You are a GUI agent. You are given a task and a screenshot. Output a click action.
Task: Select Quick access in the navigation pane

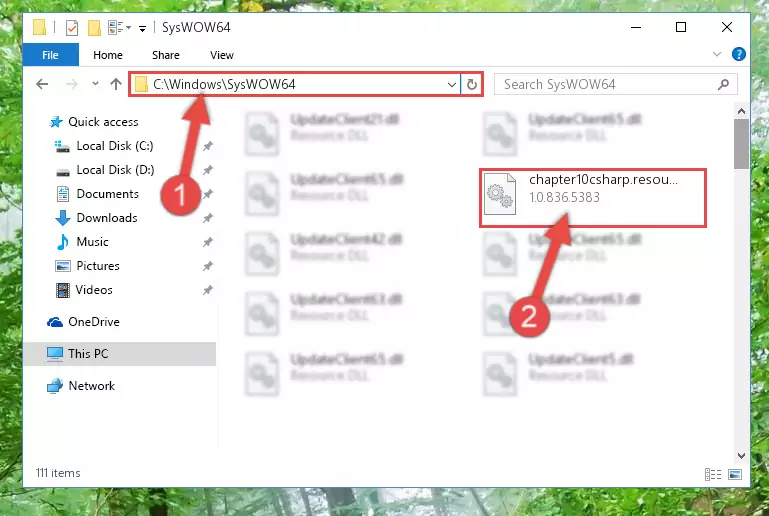tap(94, 122)
